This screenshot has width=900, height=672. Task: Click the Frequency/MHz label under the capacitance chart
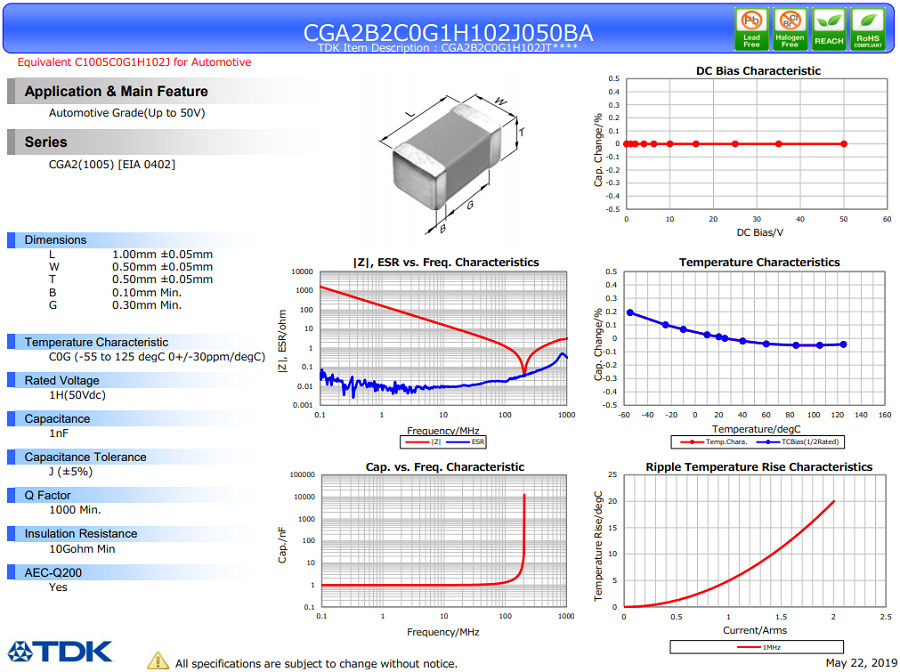[x=443, y=632]
